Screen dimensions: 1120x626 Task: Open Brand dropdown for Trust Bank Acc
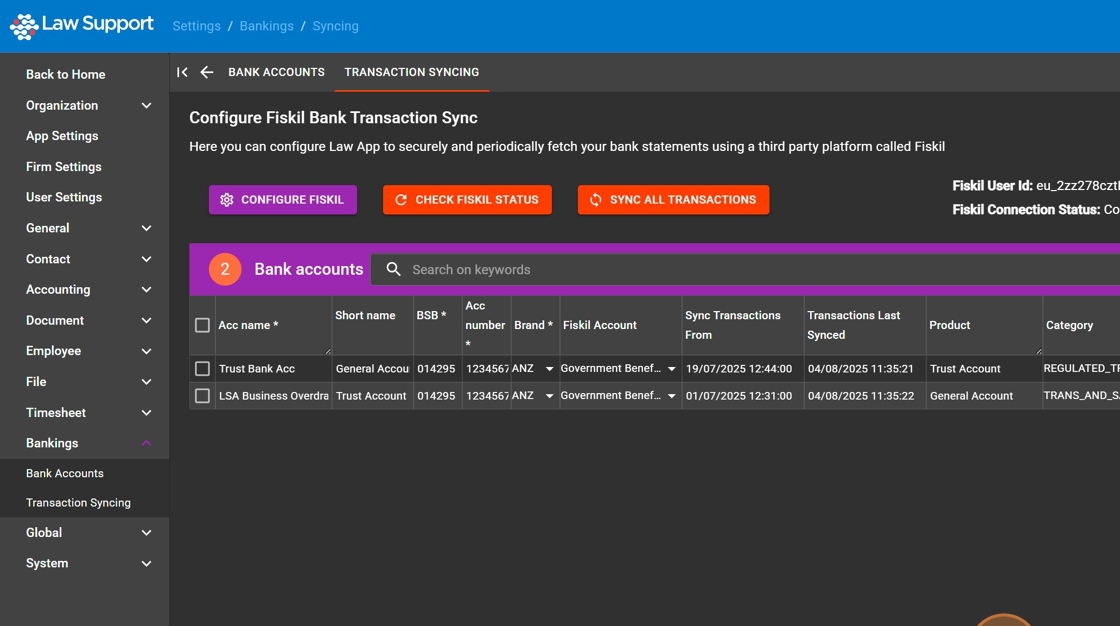coord(549,369)
